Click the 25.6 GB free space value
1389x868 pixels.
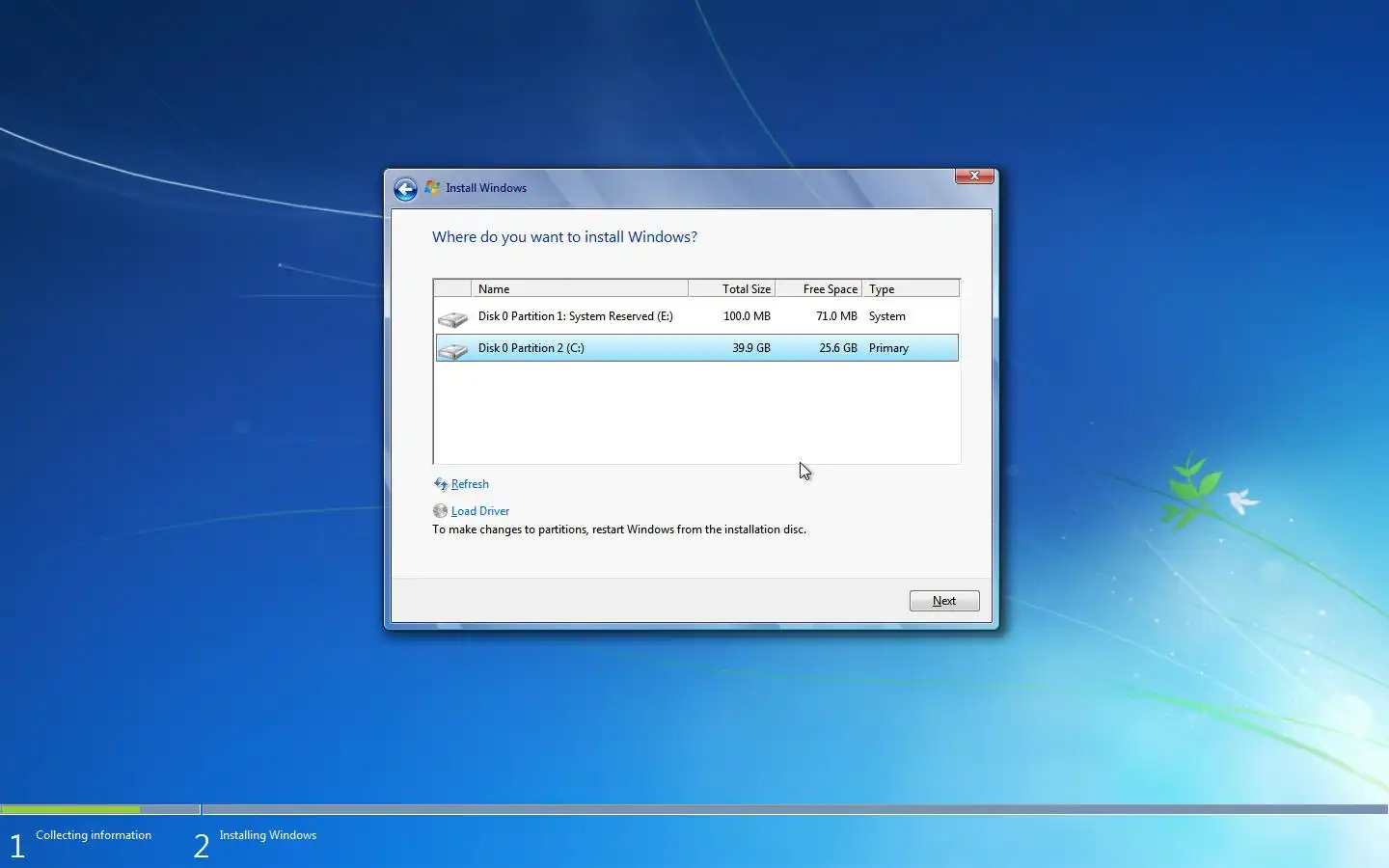click(x=838, y=348)
